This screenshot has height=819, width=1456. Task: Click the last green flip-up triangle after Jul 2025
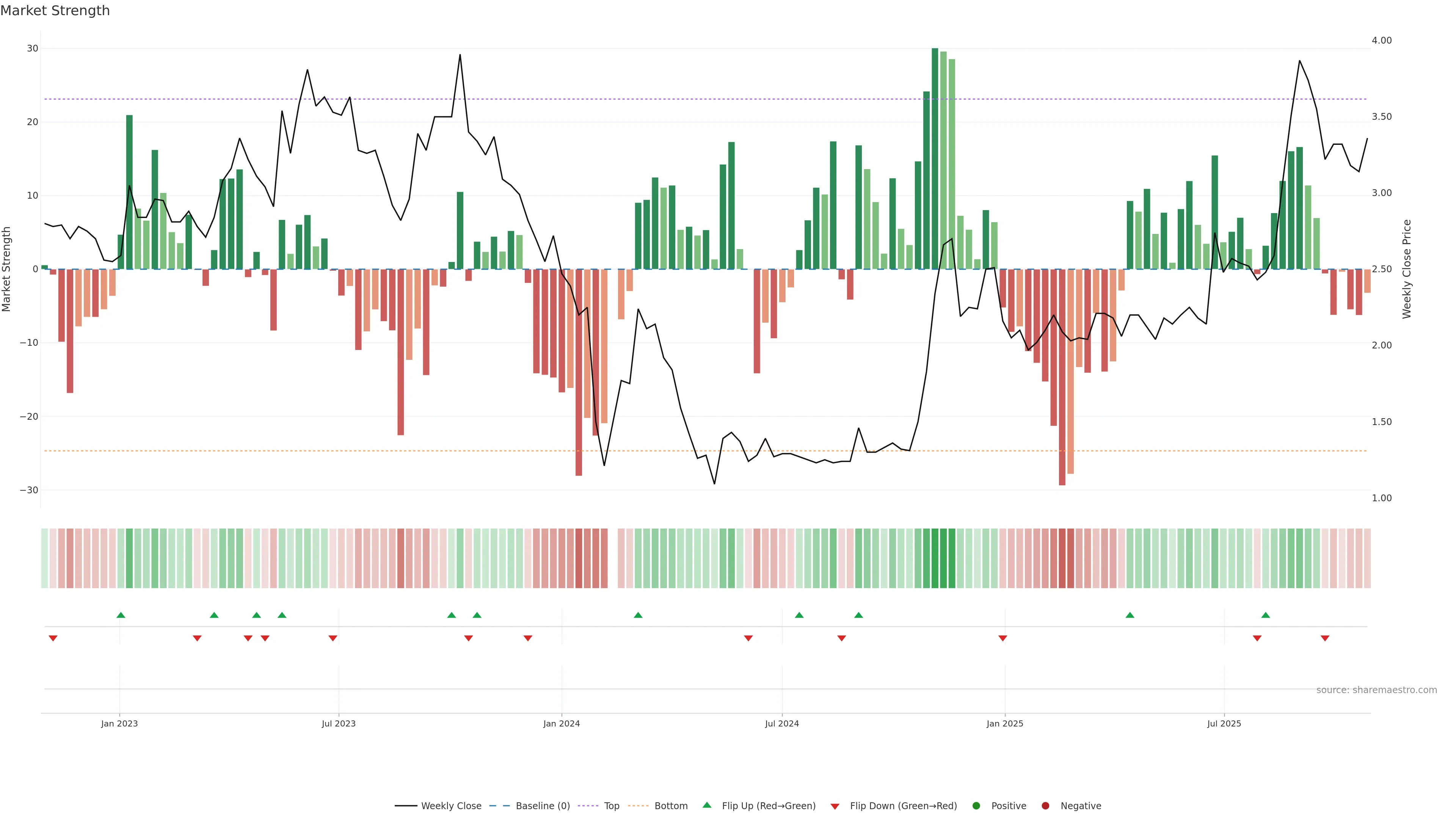point(1266,615)
